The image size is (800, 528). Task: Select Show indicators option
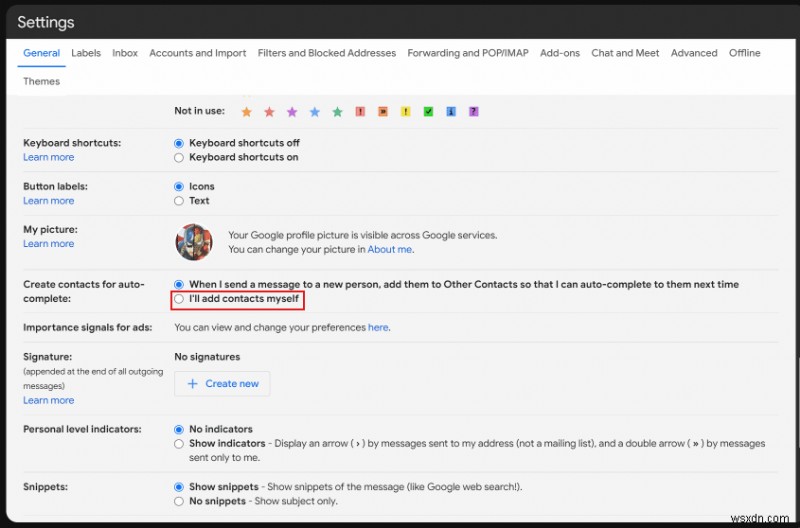[179, 444]
